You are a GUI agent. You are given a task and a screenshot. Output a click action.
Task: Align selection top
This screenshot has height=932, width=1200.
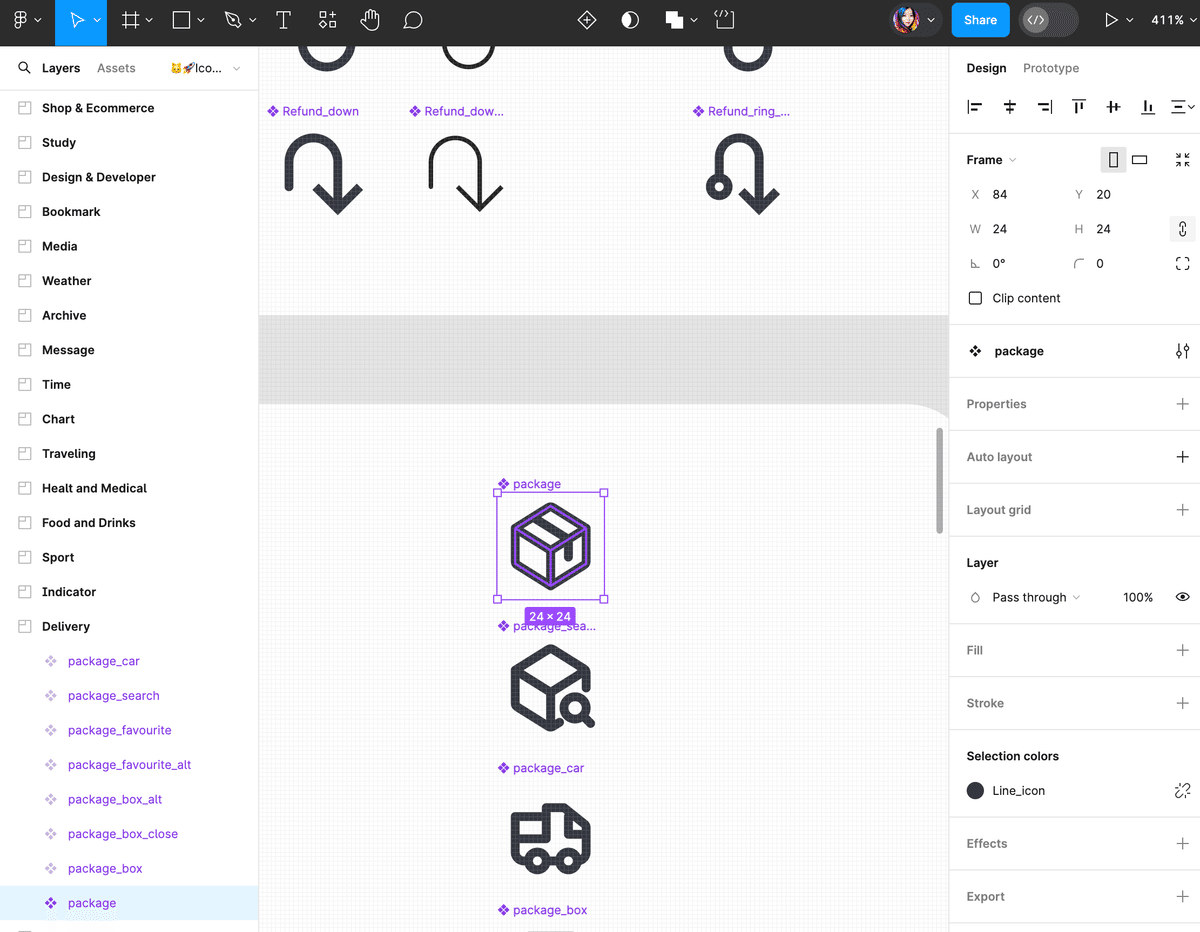coord(1079,107)
